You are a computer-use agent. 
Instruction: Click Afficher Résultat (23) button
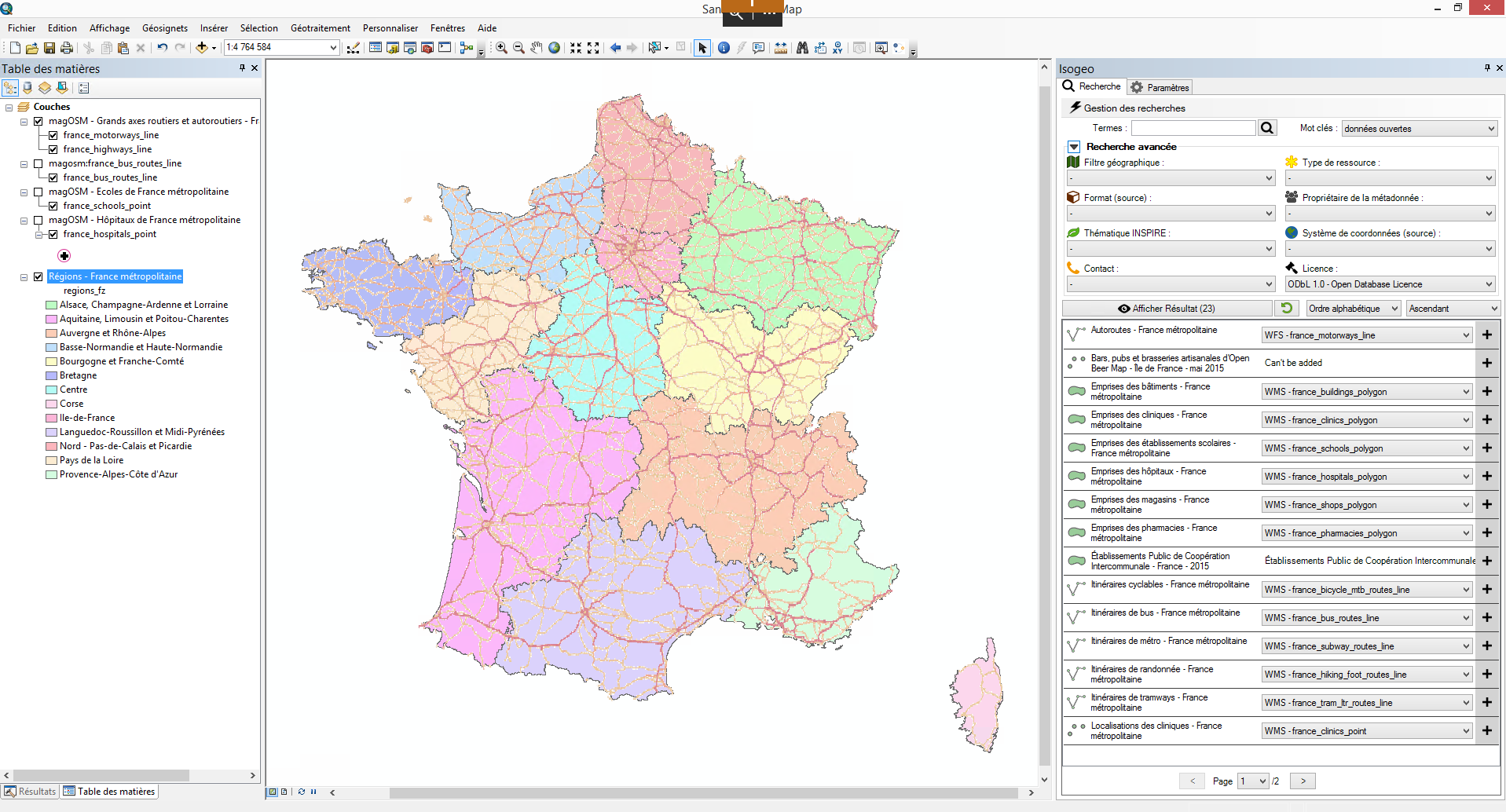coord(1167,308)
